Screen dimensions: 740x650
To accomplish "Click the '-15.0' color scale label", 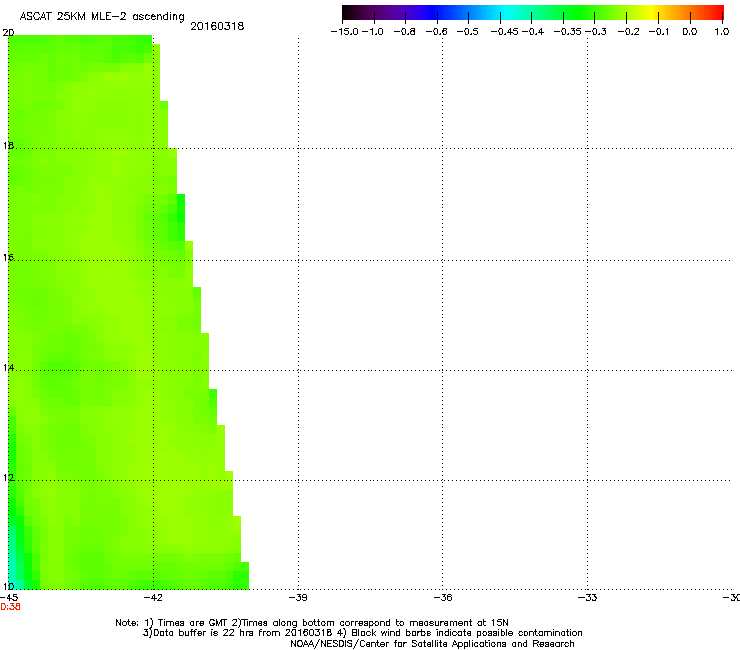I will pos(345,32).
